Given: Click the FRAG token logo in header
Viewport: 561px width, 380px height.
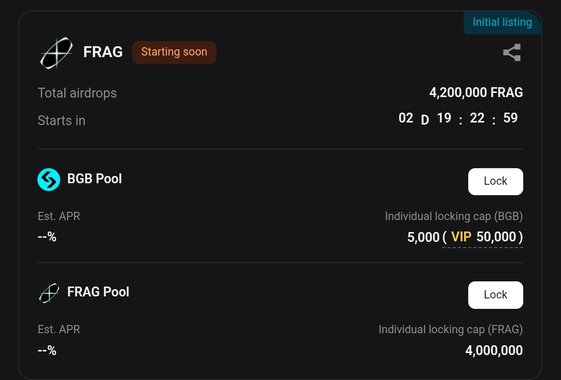Looking at the screenshot, I should coord(56,53).
